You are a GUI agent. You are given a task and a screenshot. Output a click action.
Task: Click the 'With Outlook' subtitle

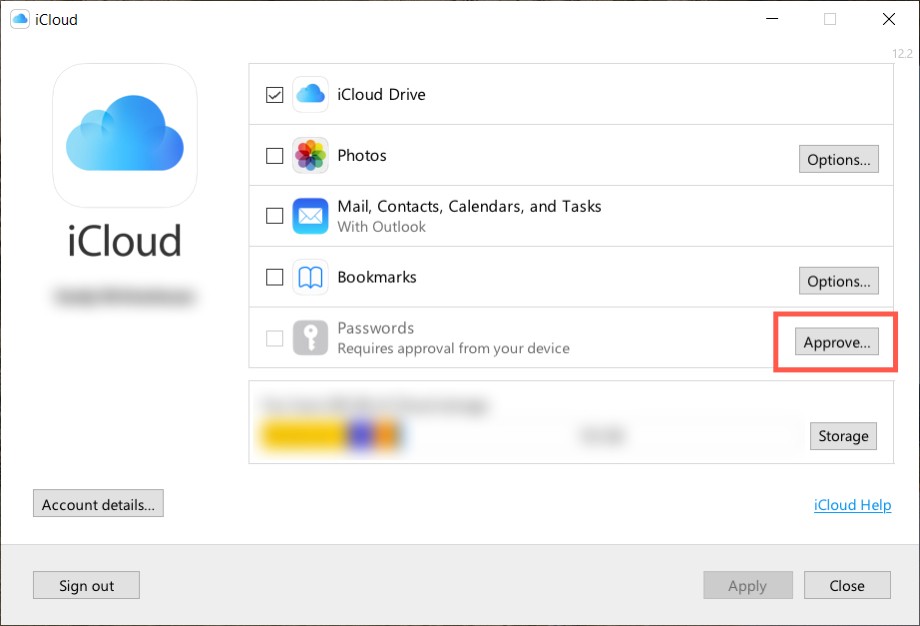point(381,226)
